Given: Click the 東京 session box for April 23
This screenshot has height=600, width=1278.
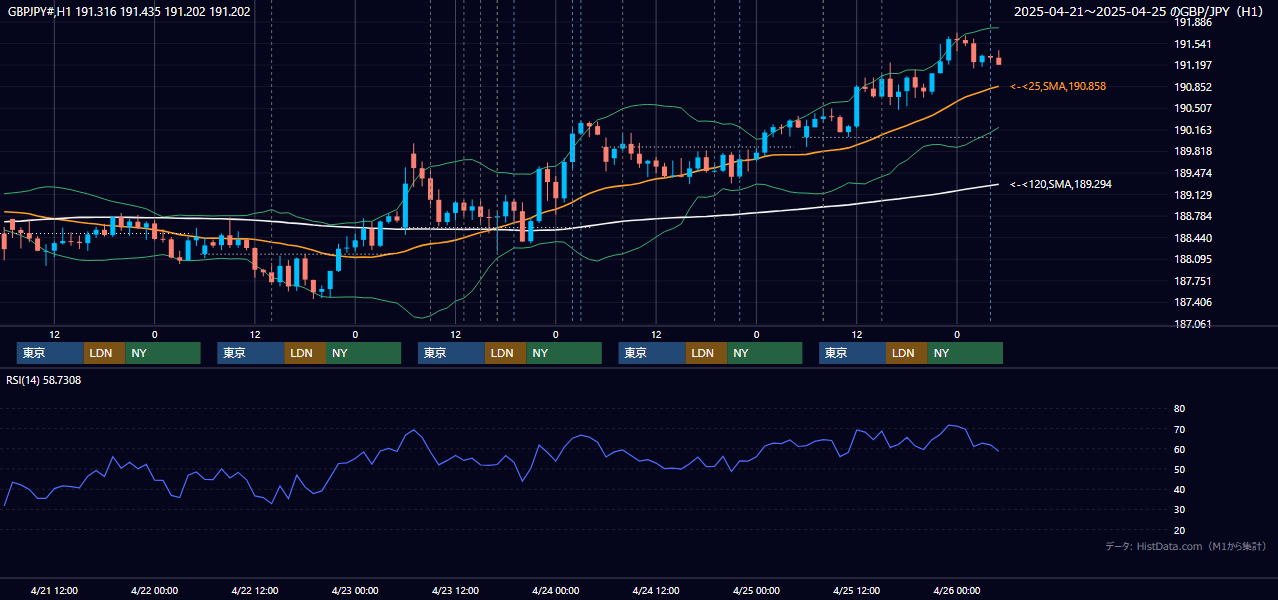Looking at the screenshot, I should click(451, 353).
